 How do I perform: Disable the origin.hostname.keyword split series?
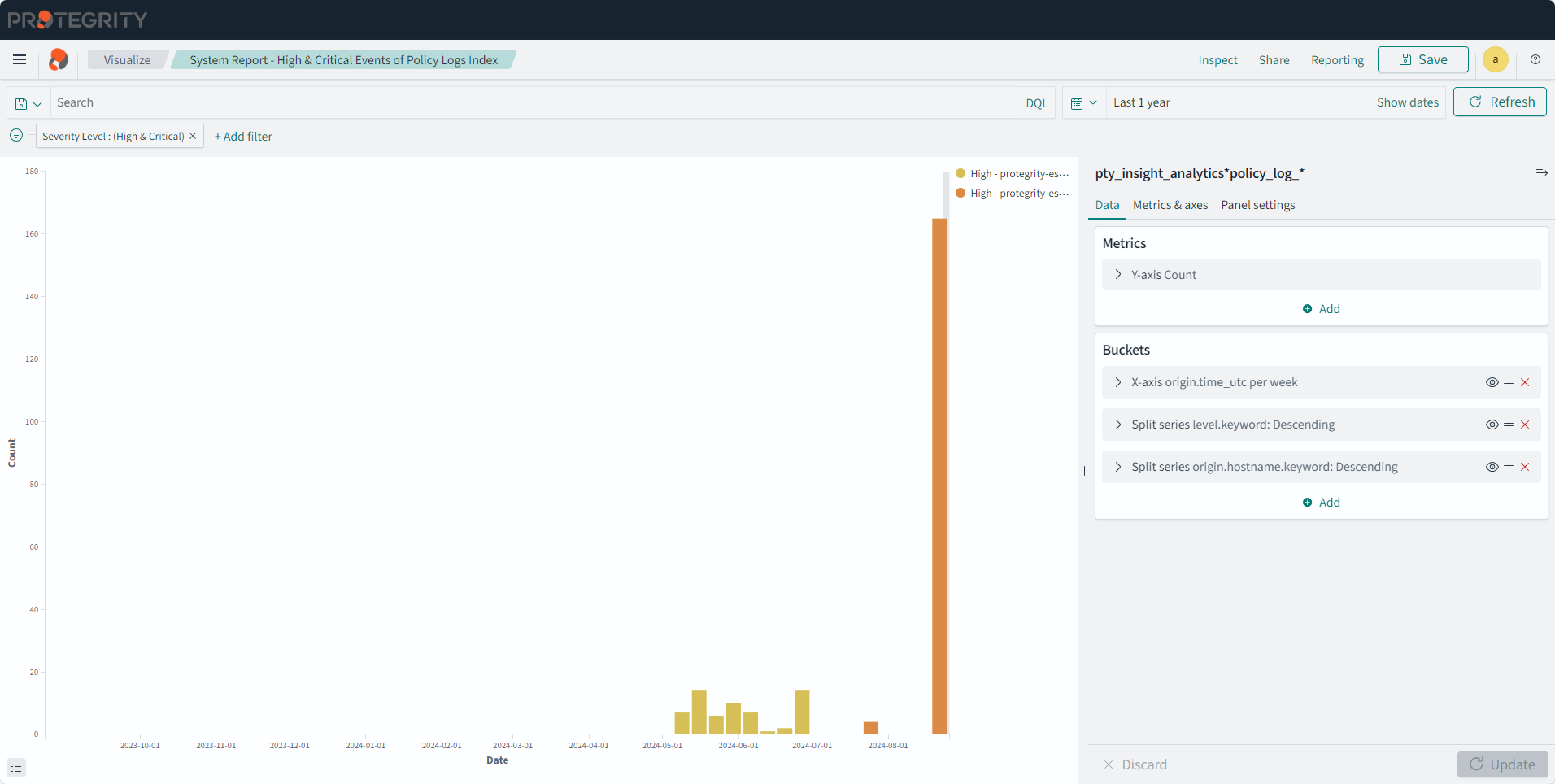[x=1492, y=467]
